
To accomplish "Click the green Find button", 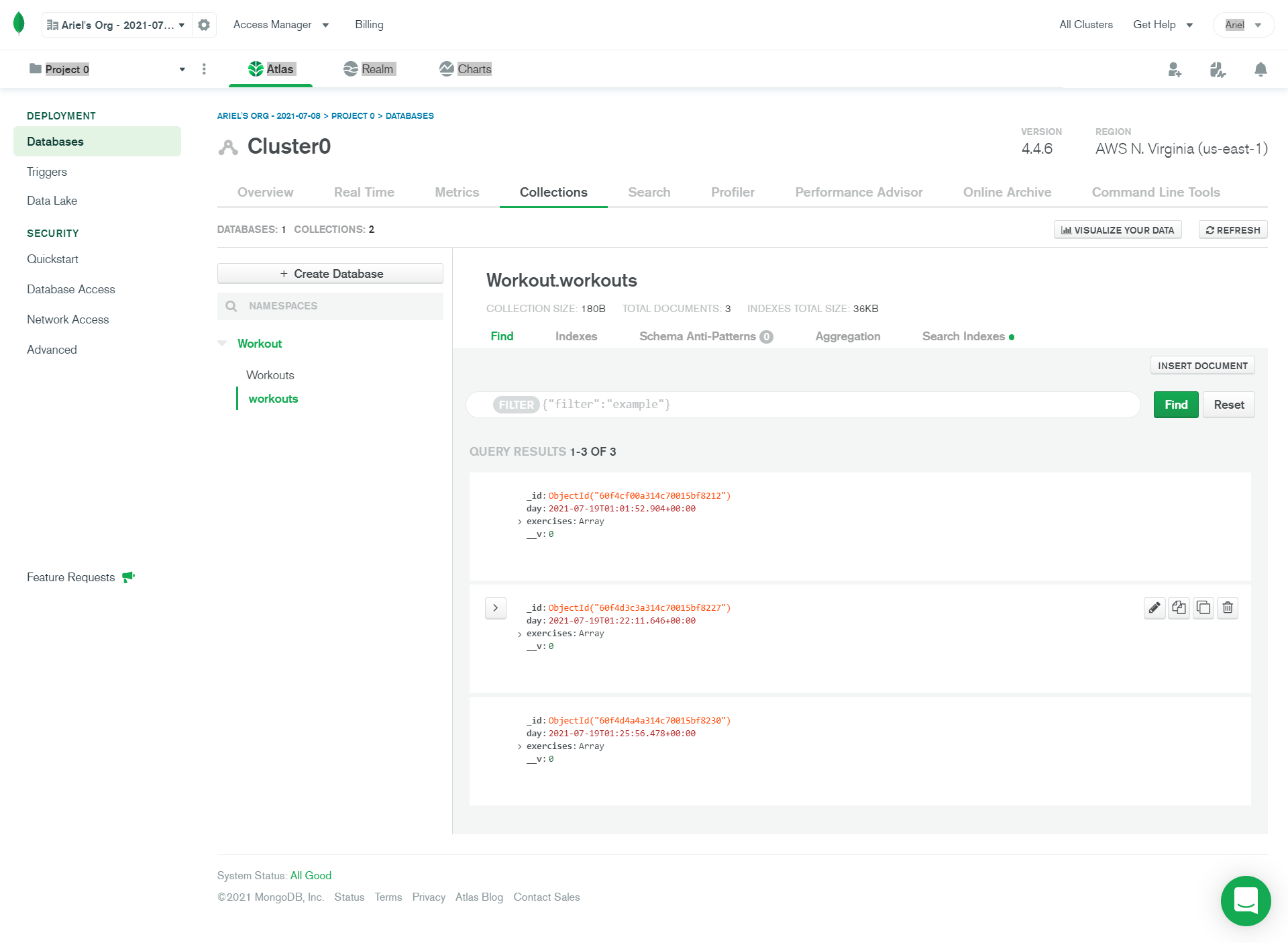I will click(x=1175, y=405).
